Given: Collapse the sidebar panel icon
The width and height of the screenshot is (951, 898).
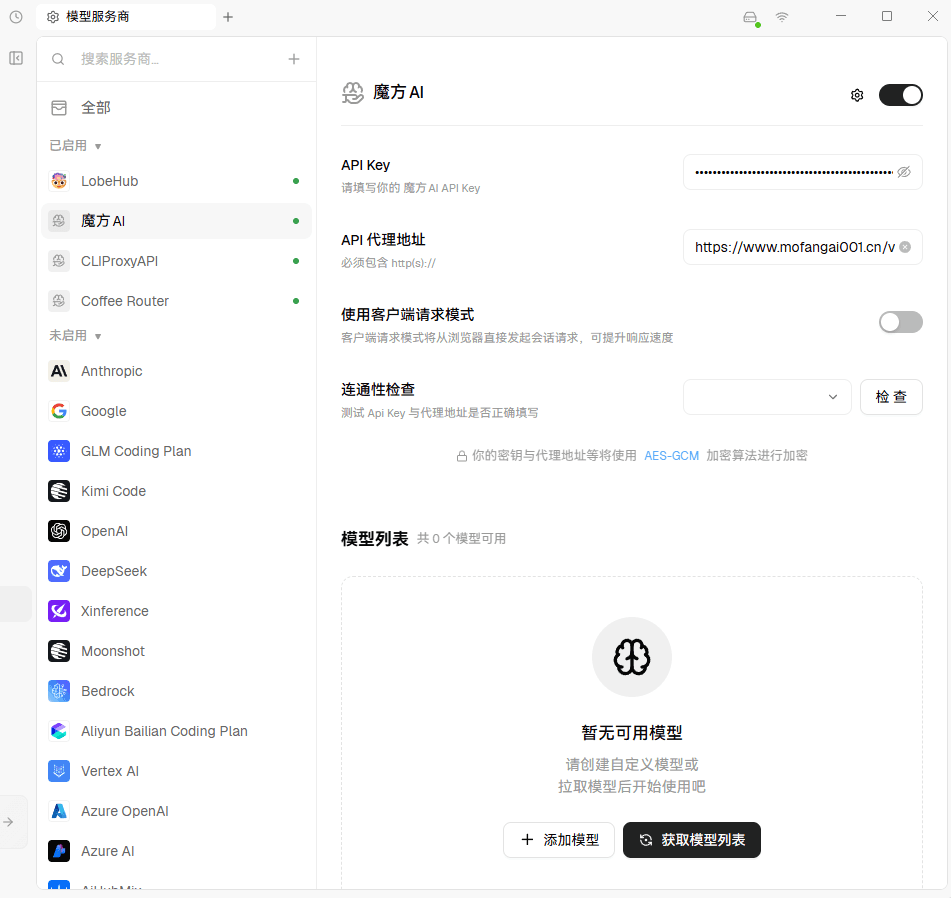Looking at the screenshot, I should pos(16,58).
